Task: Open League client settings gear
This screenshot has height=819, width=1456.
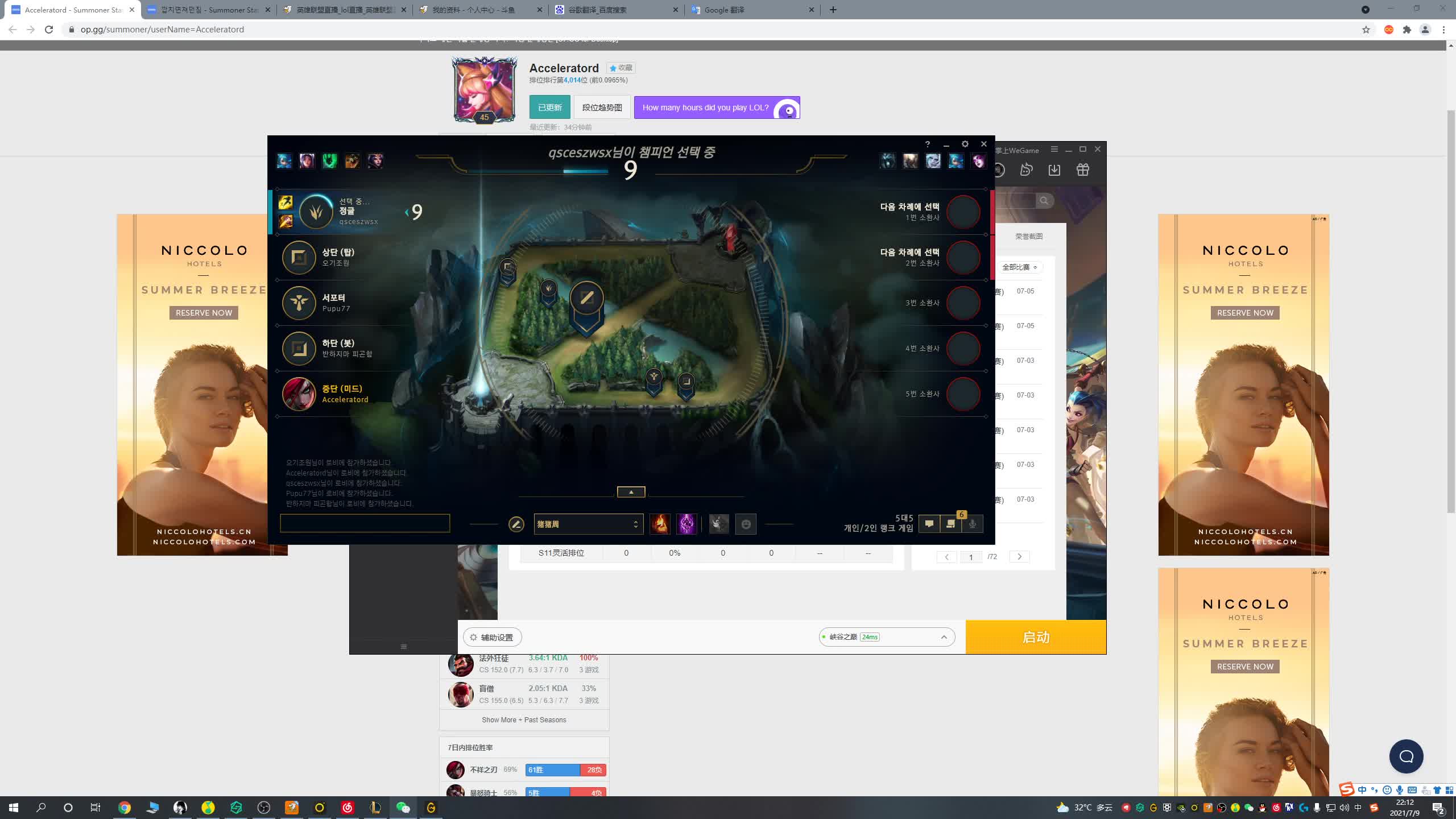Action: coord(965,144)
